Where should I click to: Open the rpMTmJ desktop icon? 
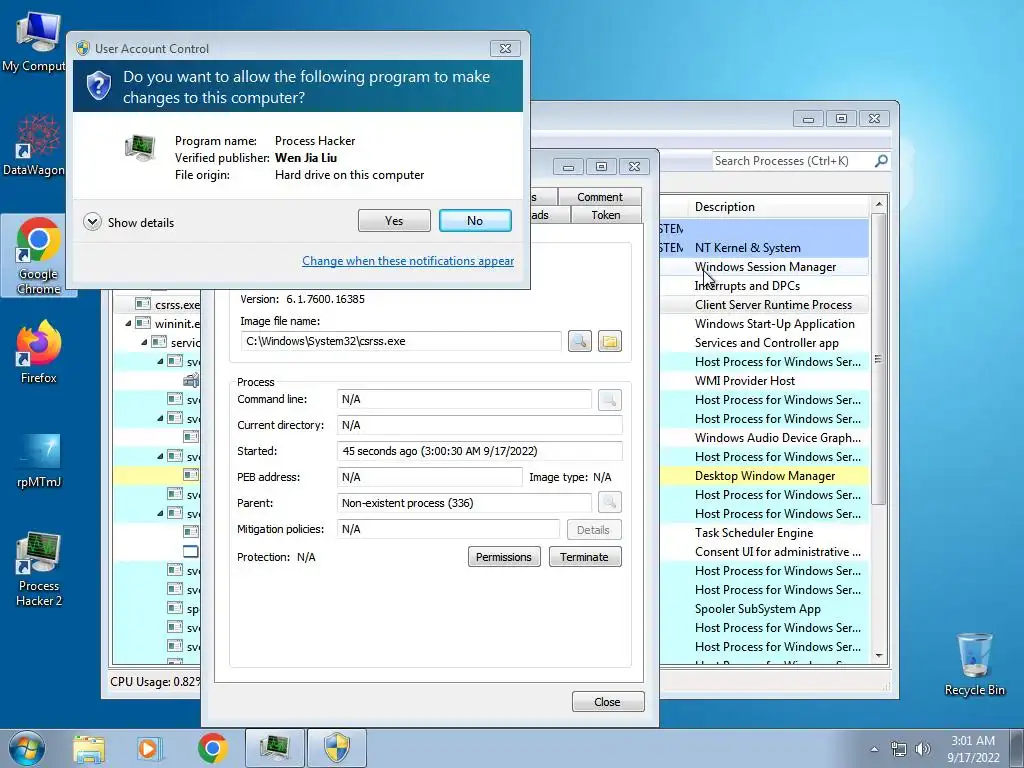tap(39, 460)
